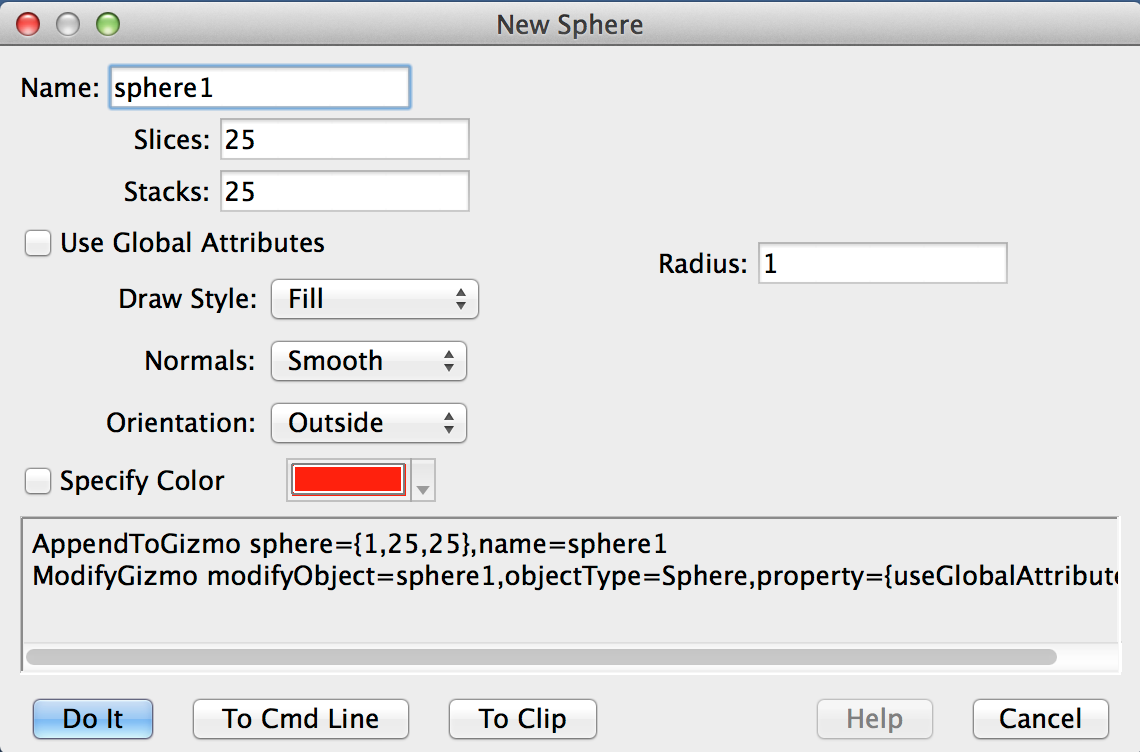Enable the Use Global Attributes checkbox
This screenshot has width=1140, height=752.
point(38,243)
